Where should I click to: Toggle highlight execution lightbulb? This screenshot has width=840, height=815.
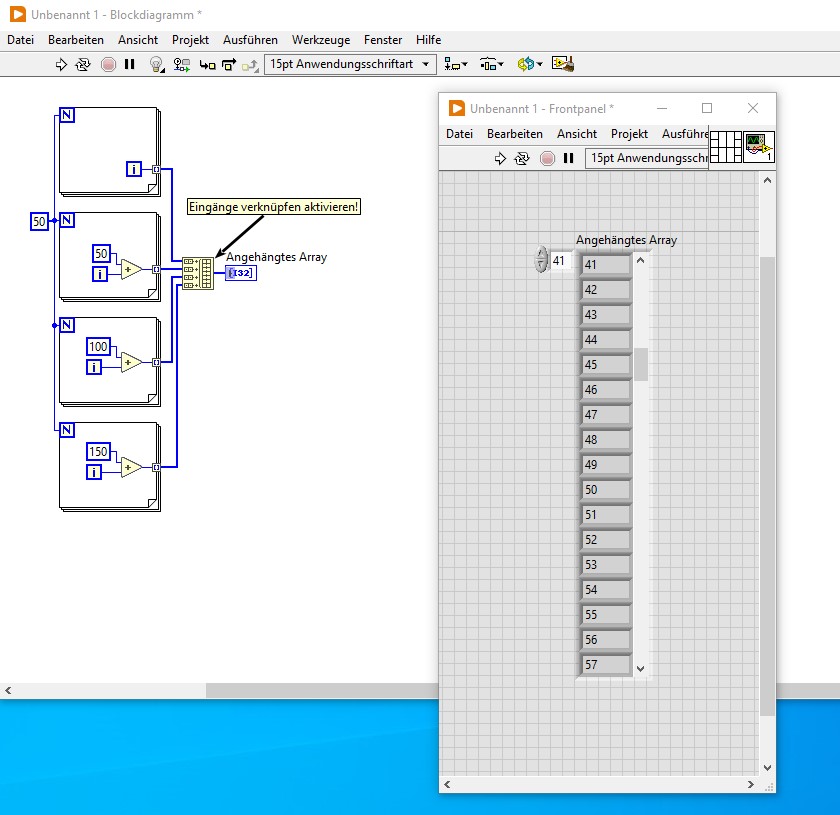click(x=156, y=64)
